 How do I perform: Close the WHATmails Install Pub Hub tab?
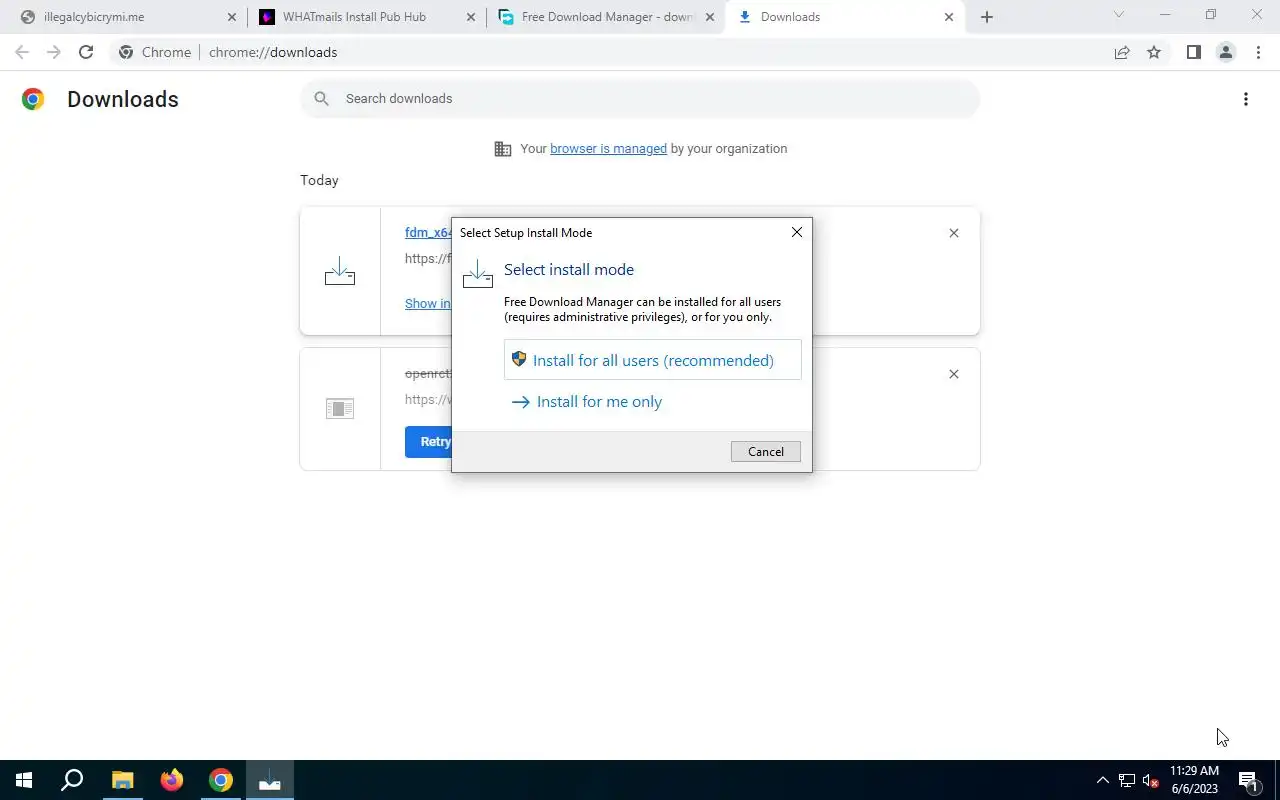pos(470,17)
